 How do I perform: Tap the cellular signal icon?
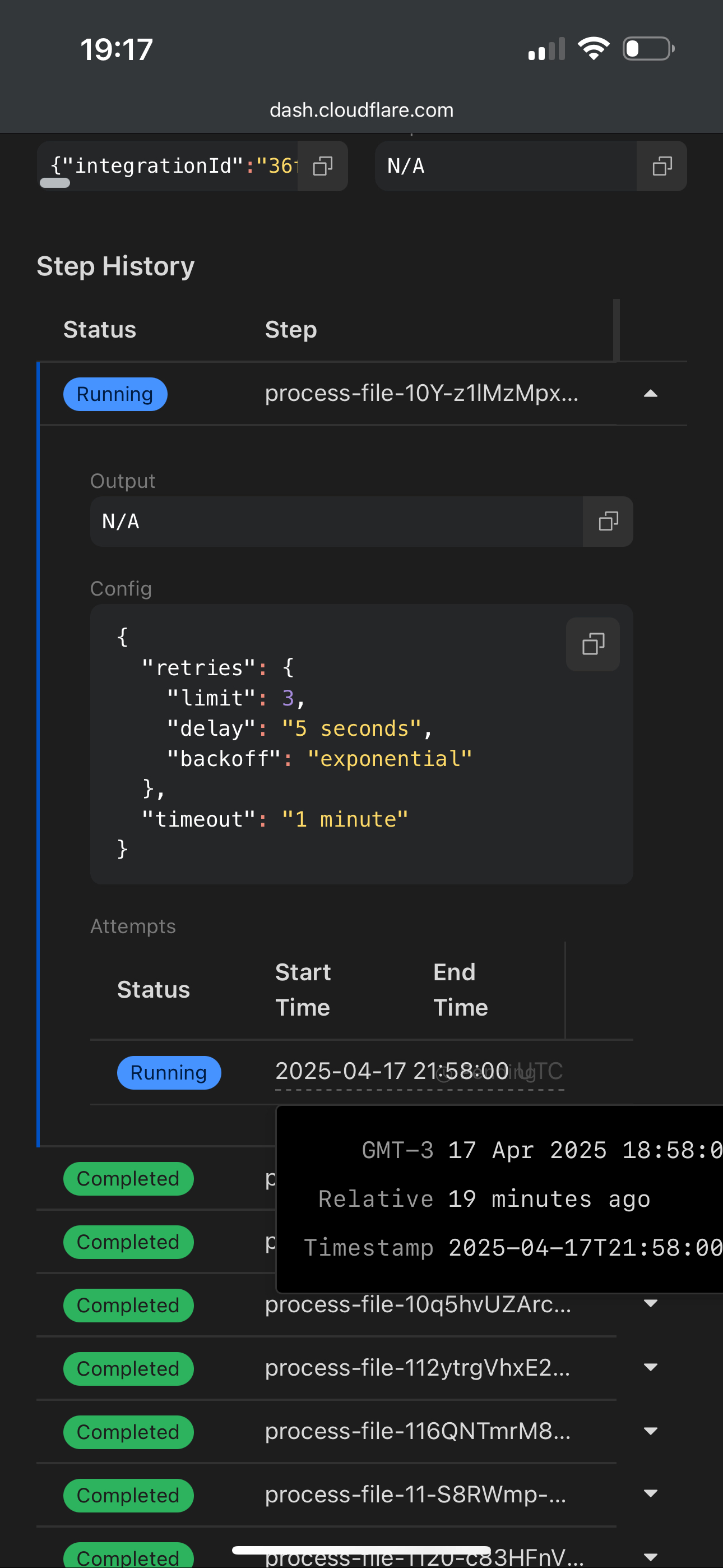coord(546,50)
